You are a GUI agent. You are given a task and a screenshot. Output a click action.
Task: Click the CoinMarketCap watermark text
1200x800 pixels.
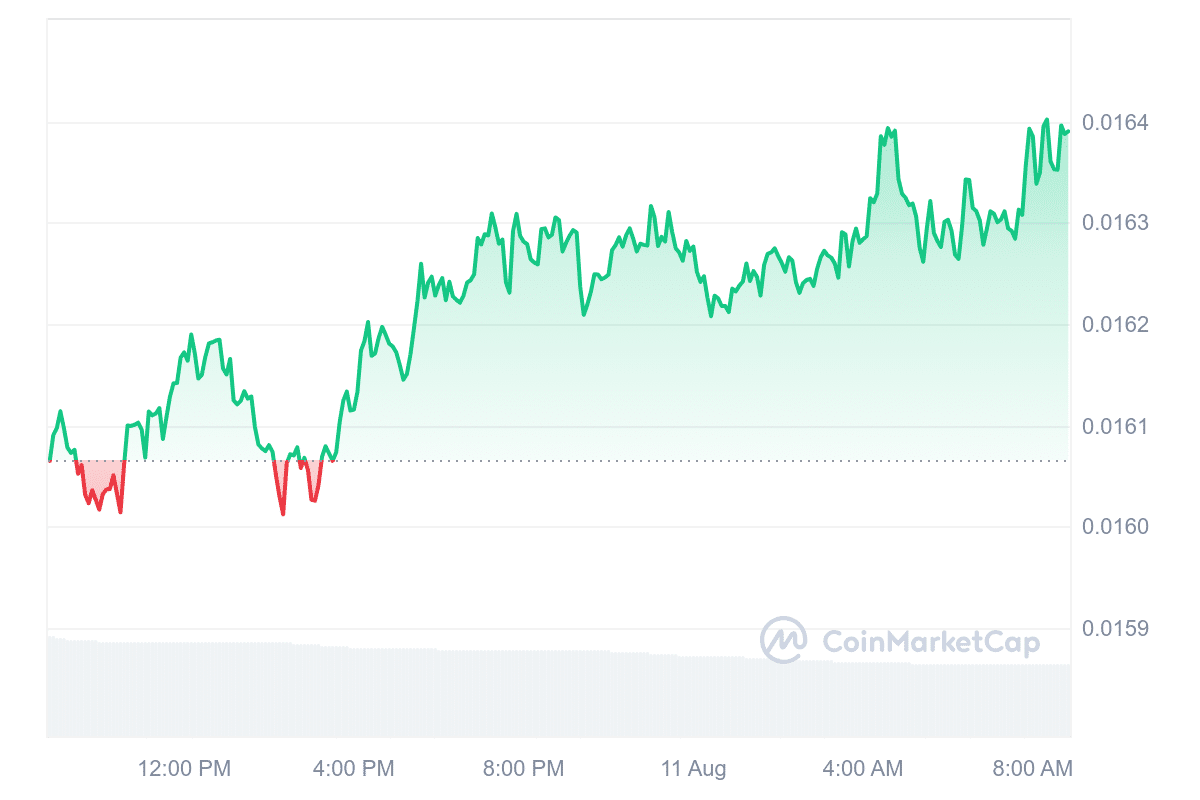931,642
